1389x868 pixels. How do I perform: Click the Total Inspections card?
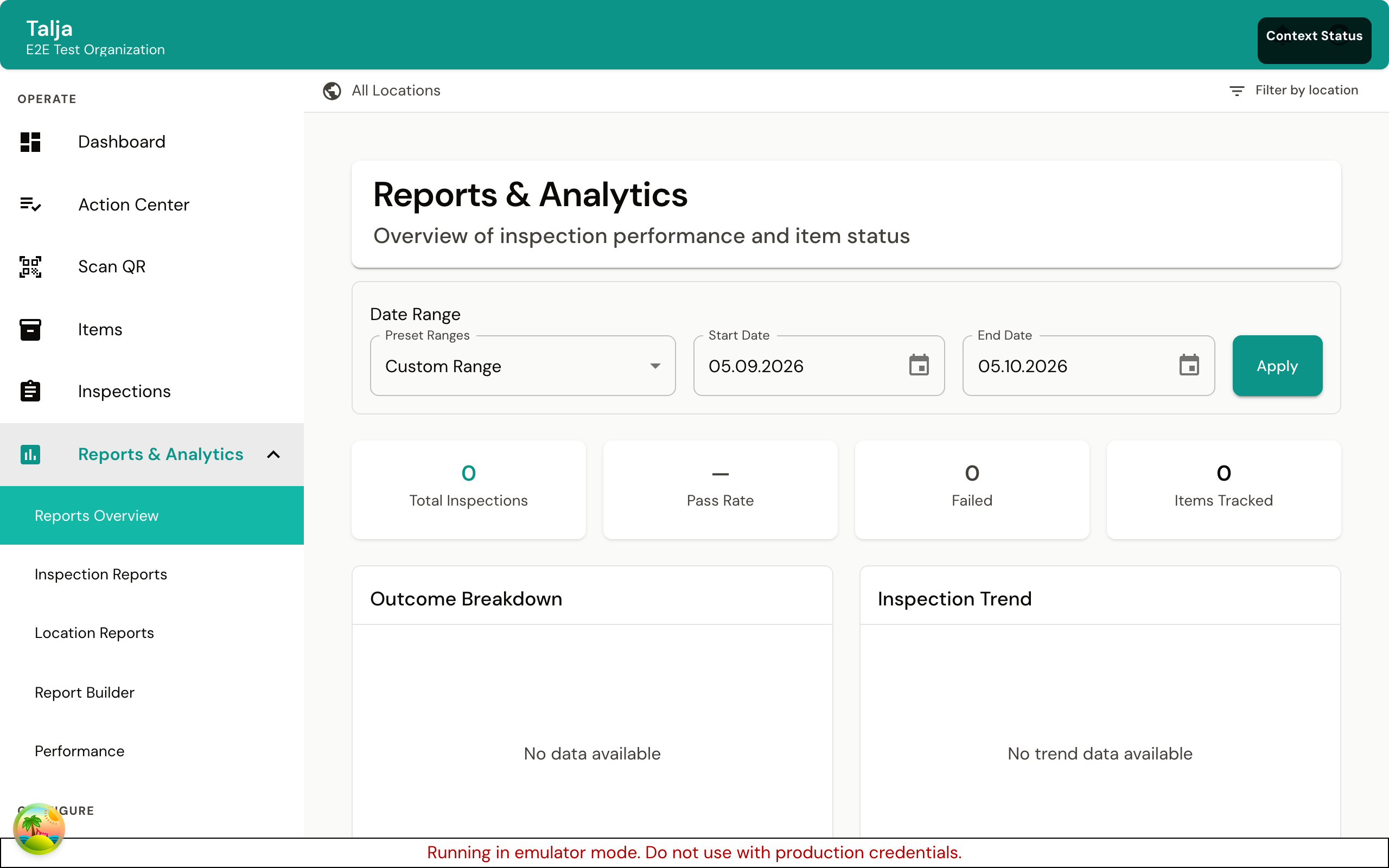(468, 490)
